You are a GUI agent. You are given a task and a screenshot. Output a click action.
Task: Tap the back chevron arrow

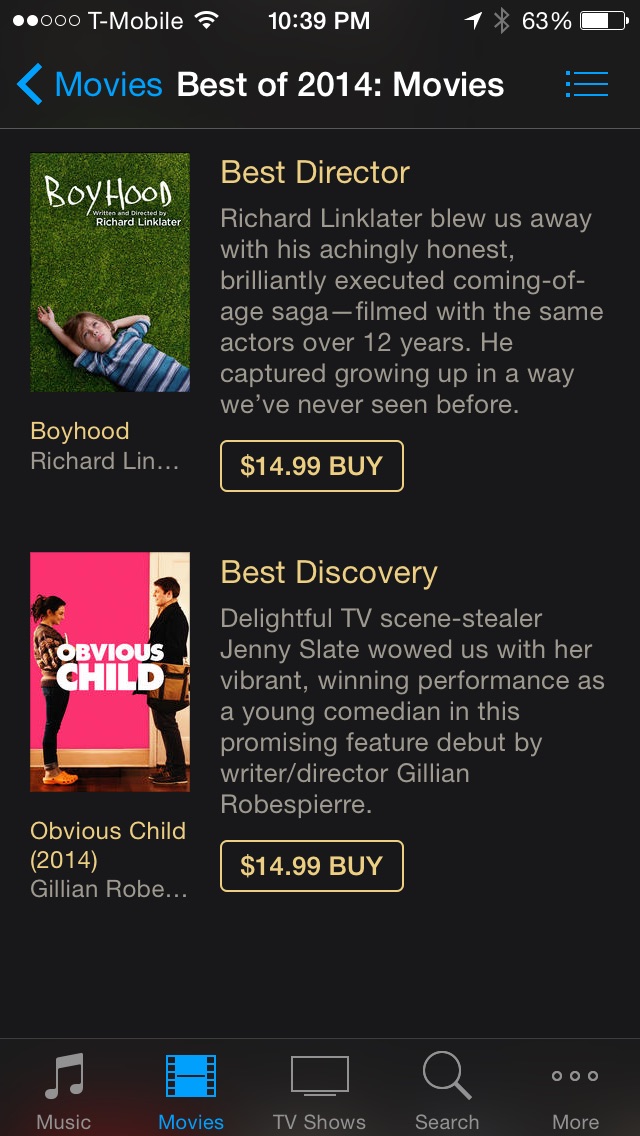click(30, 85)
